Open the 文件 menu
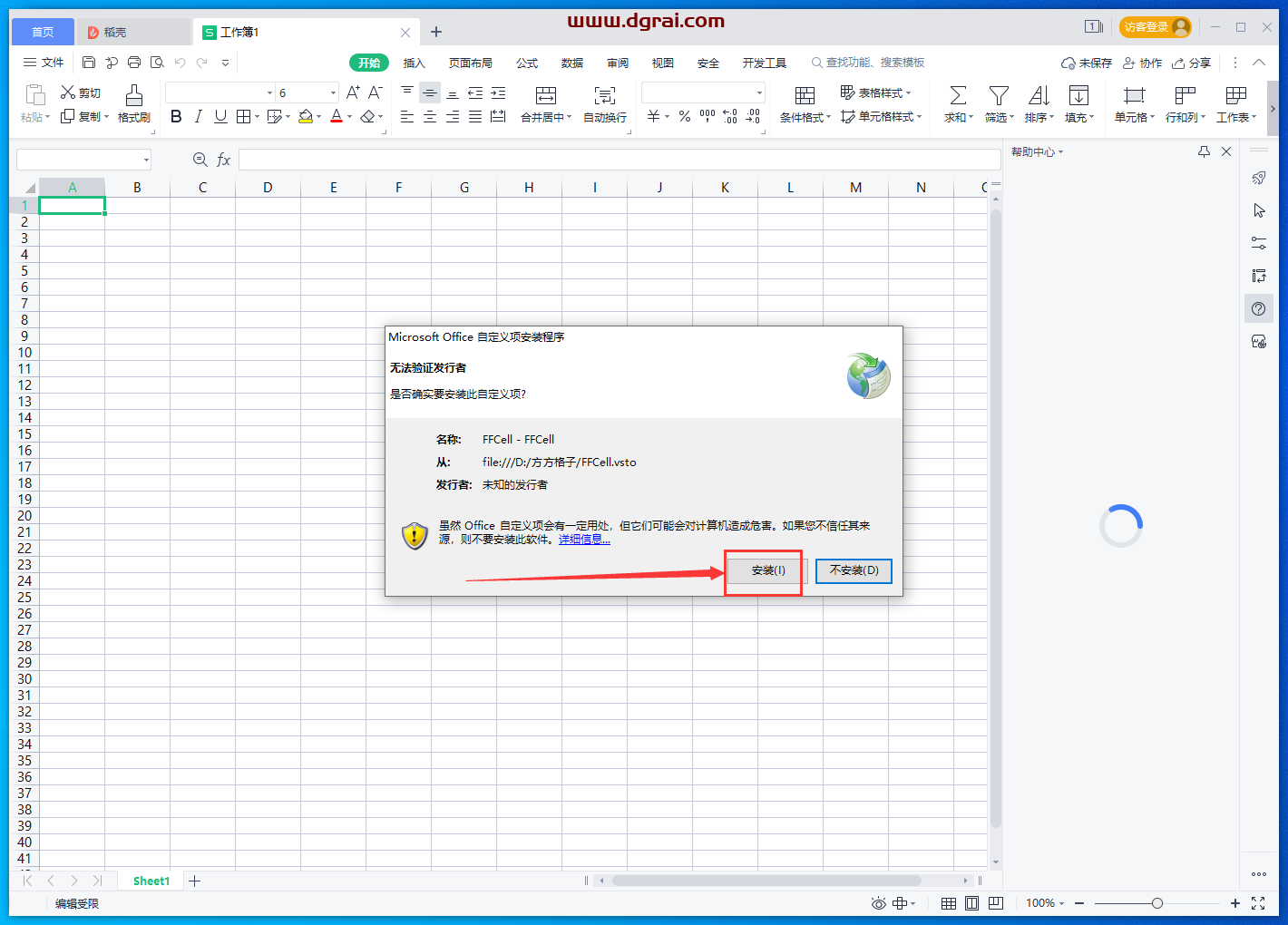The height and width of the screenshot is (925, 1288). (x=44, y=63)
